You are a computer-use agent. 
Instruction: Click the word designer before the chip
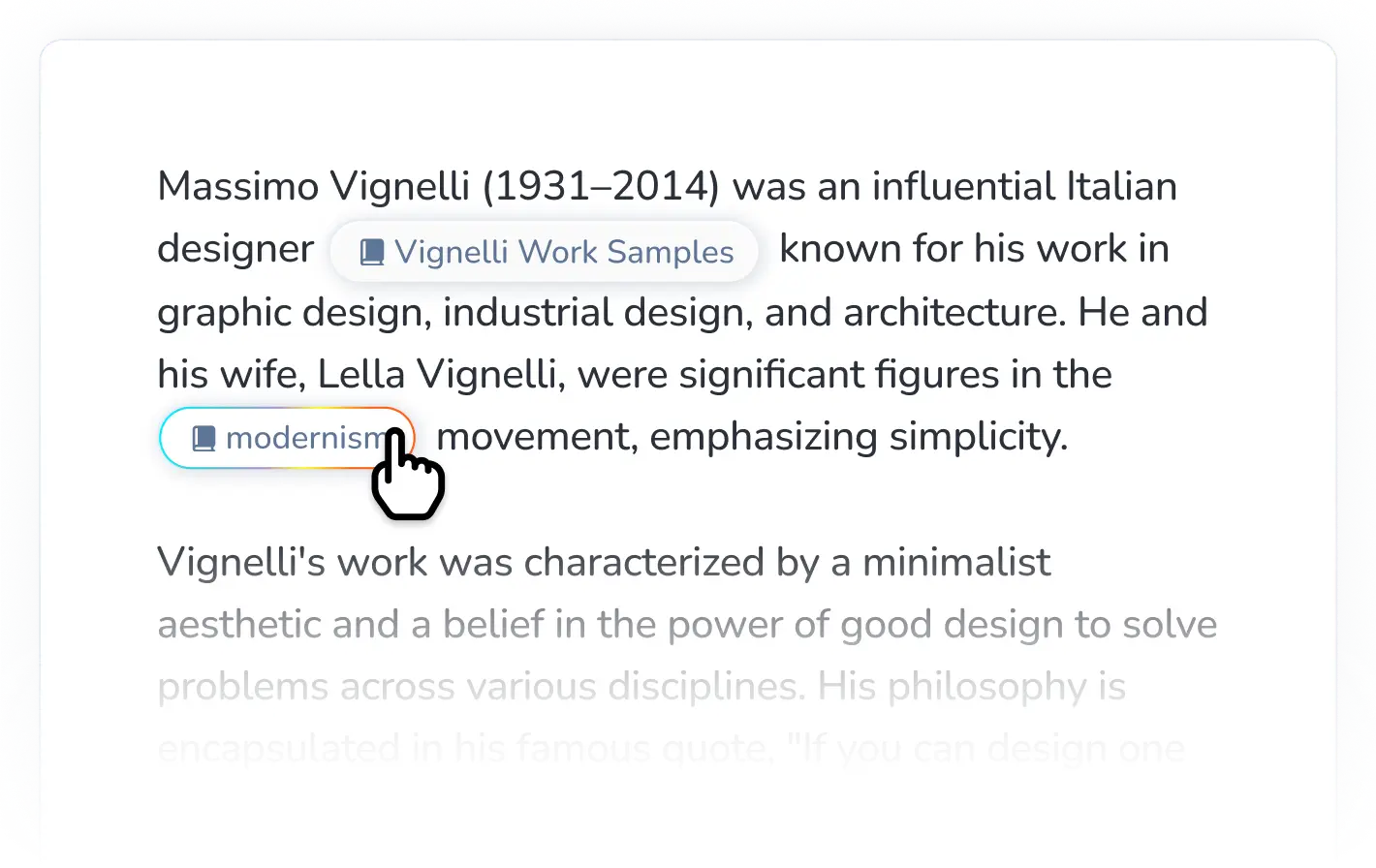235,250
